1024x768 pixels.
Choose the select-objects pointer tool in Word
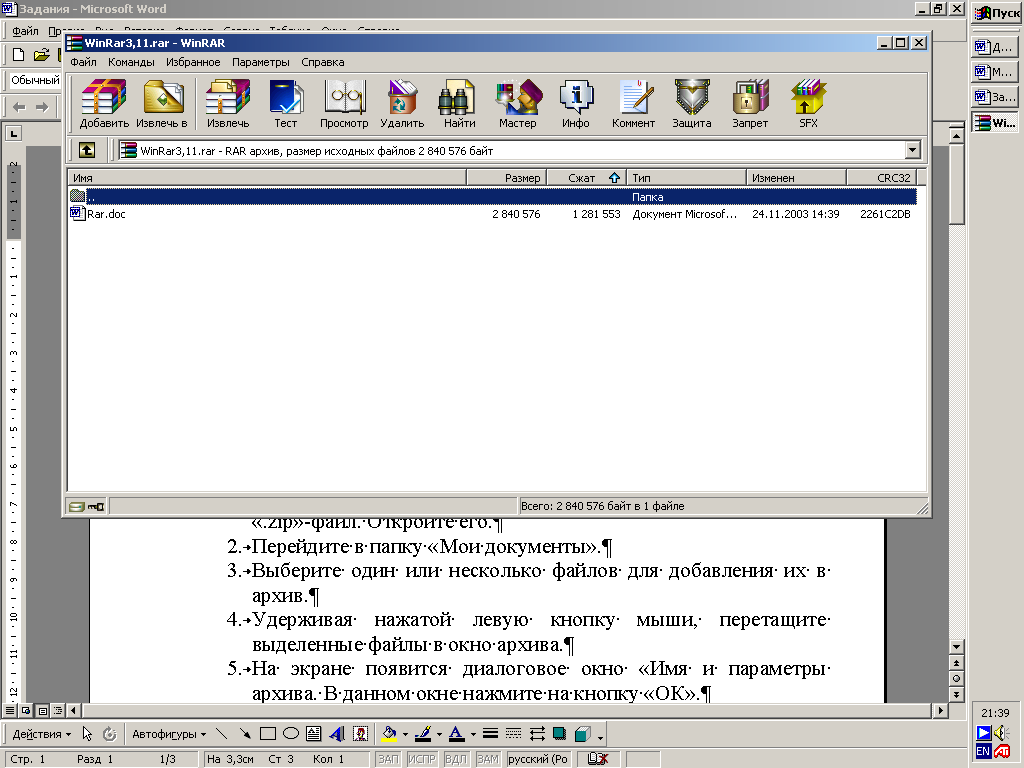87,734
